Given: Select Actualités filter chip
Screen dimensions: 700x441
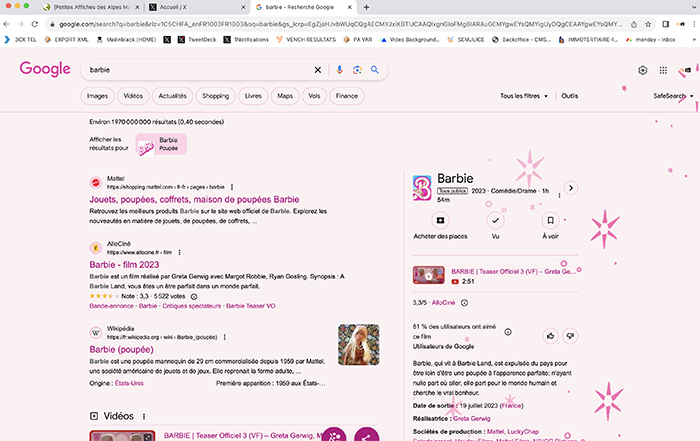Looking at the screenshot, I should pyautogui.click(x=172, y=96).
